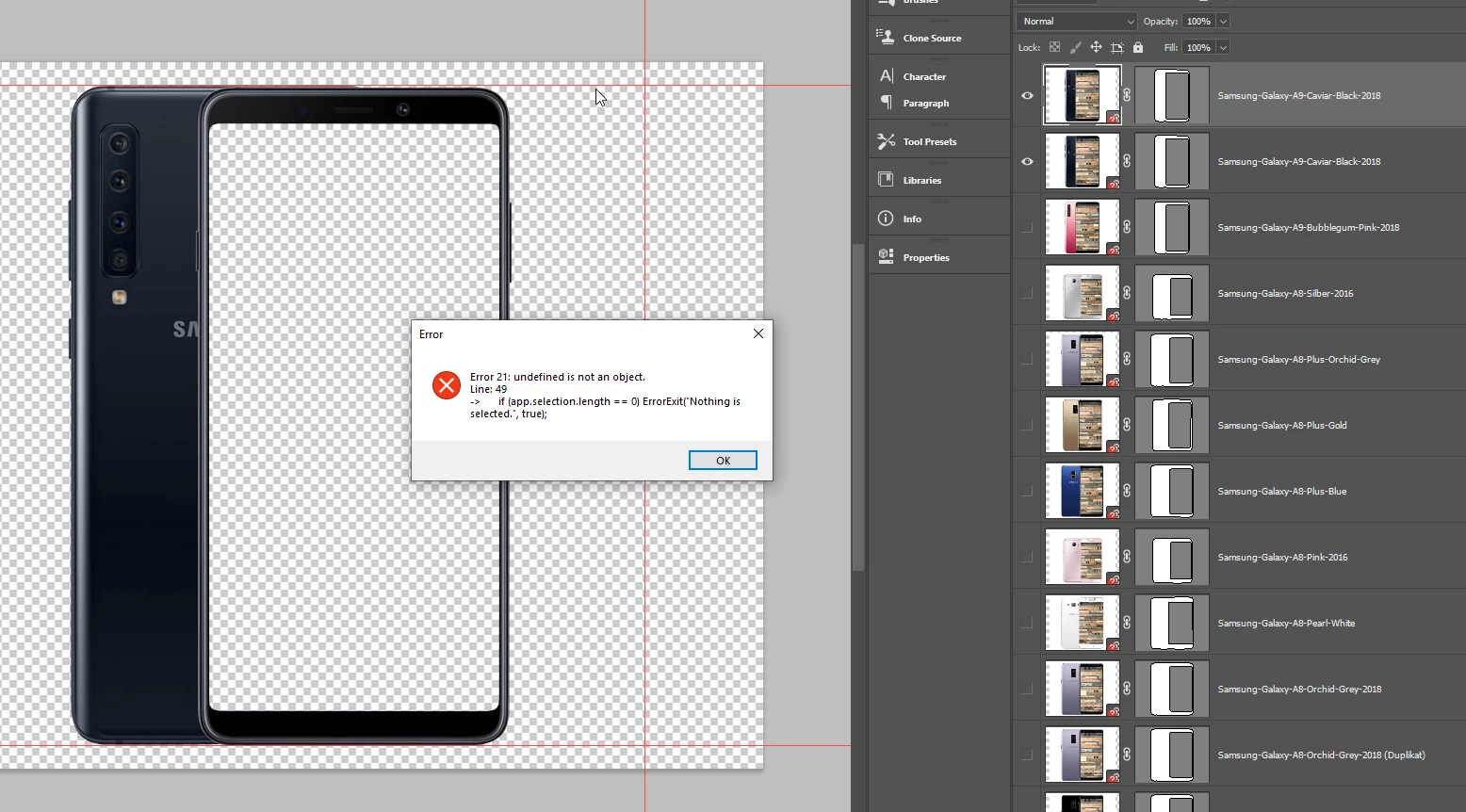Show the A9-Bubblegum-Pink-2018 layer

click(1027, 227)
